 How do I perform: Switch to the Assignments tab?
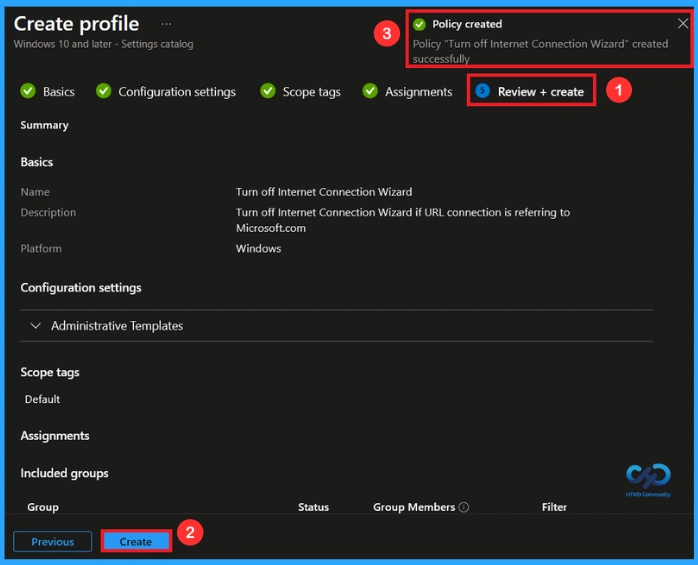coord(418,92)
